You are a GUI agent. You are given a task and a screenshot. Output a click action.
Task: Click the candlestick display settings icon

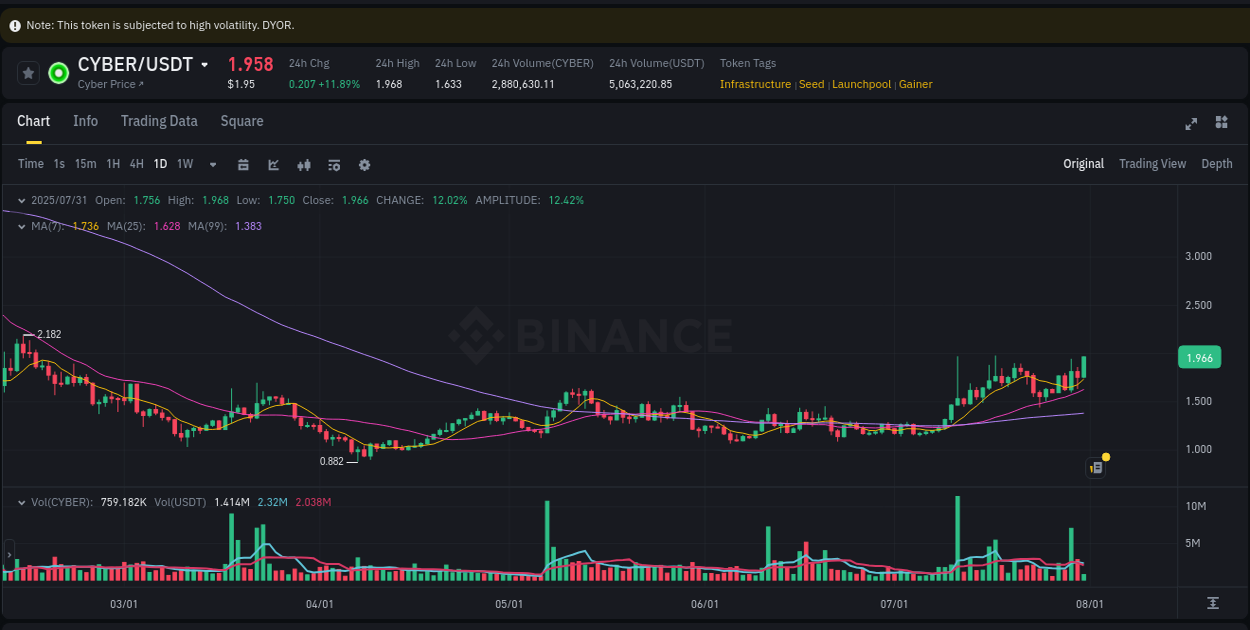coord(304,164)
